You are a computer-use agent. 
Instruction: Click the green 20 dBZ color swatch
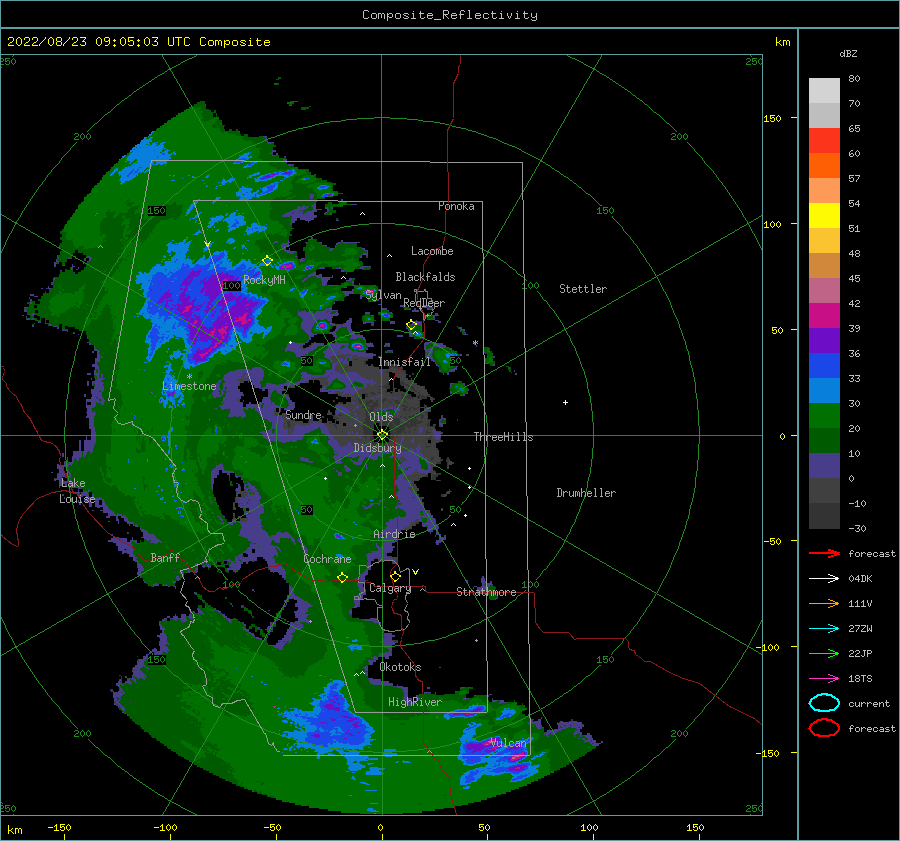coord(824,415)
